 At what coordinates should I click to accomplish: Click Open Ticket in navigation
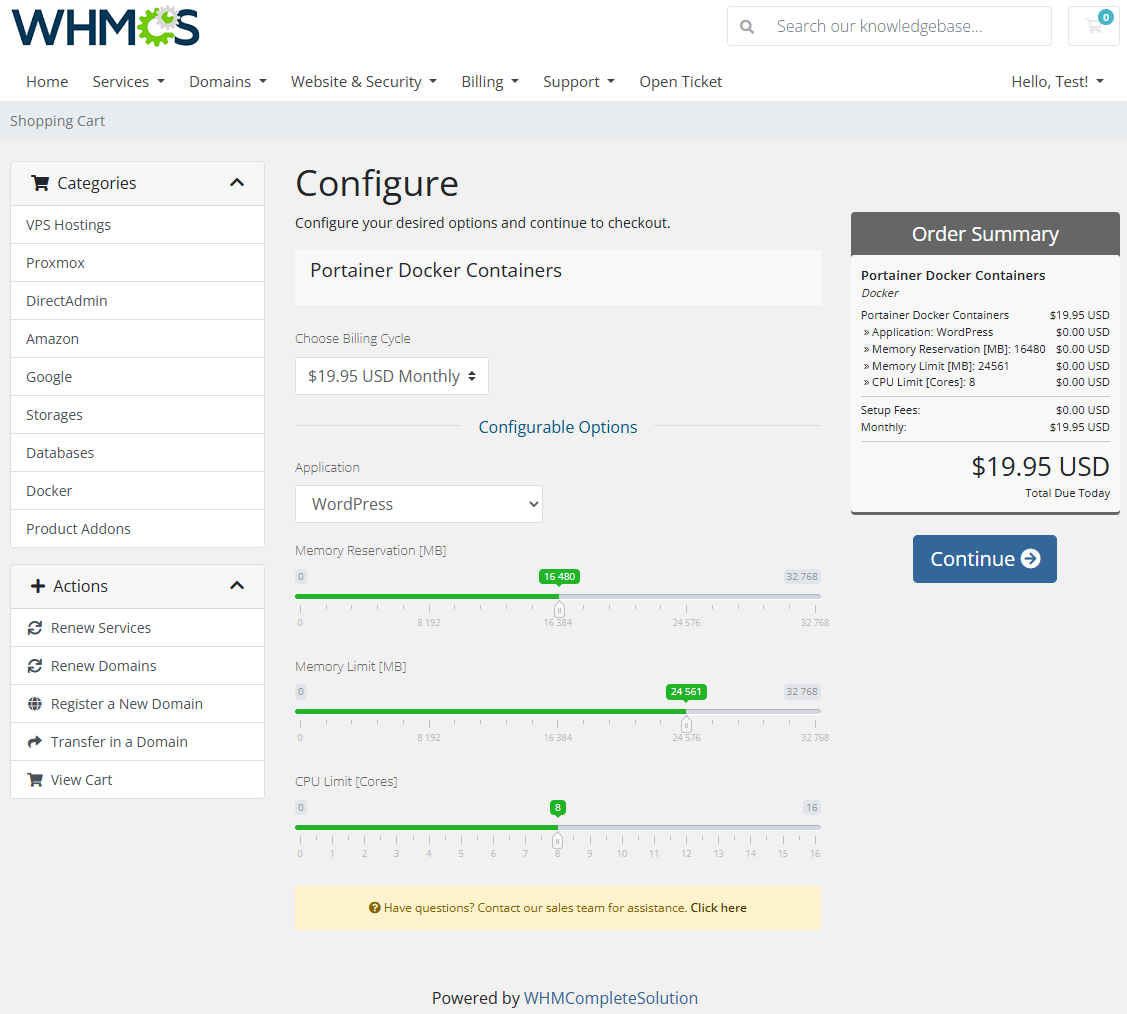(x=681, y=82)
